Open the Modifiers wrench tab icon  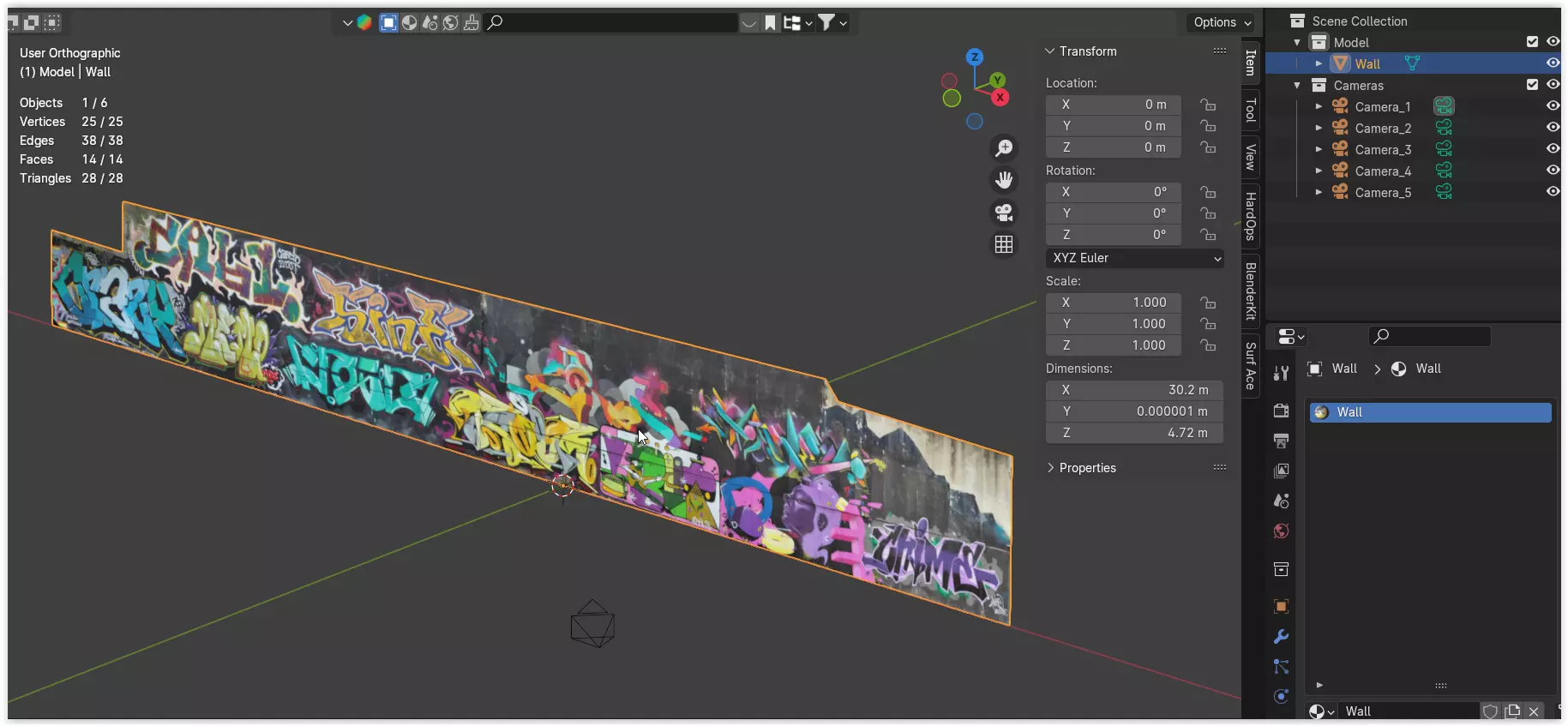(x=1281, y=636)
